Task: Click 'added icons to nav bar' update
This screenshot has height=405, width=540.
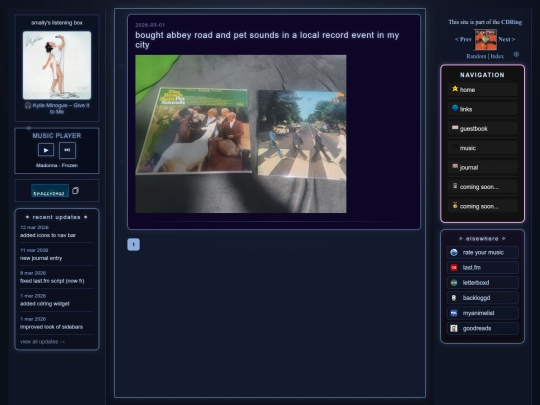Action: (x=48, y=235)
